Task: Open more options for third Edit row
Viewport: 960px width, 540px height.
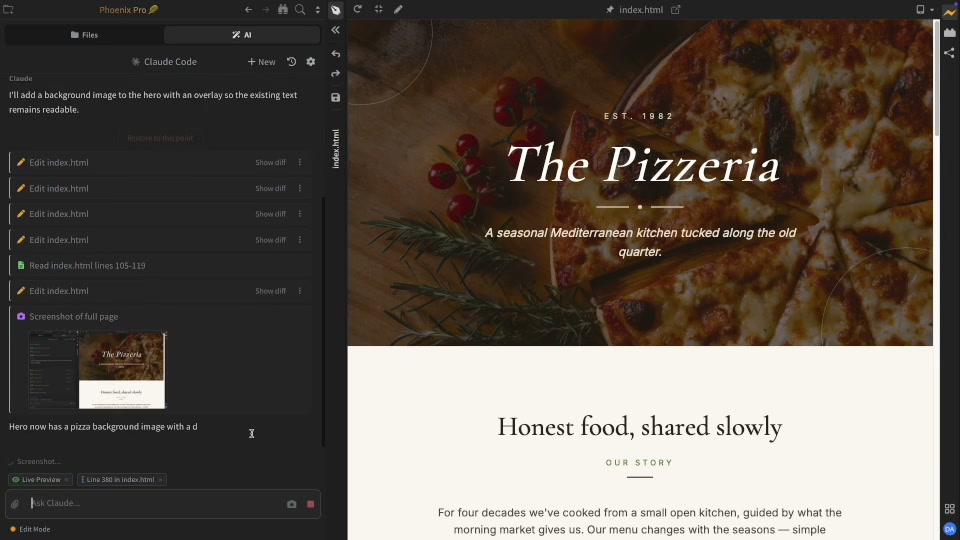Action: (300, 214)
